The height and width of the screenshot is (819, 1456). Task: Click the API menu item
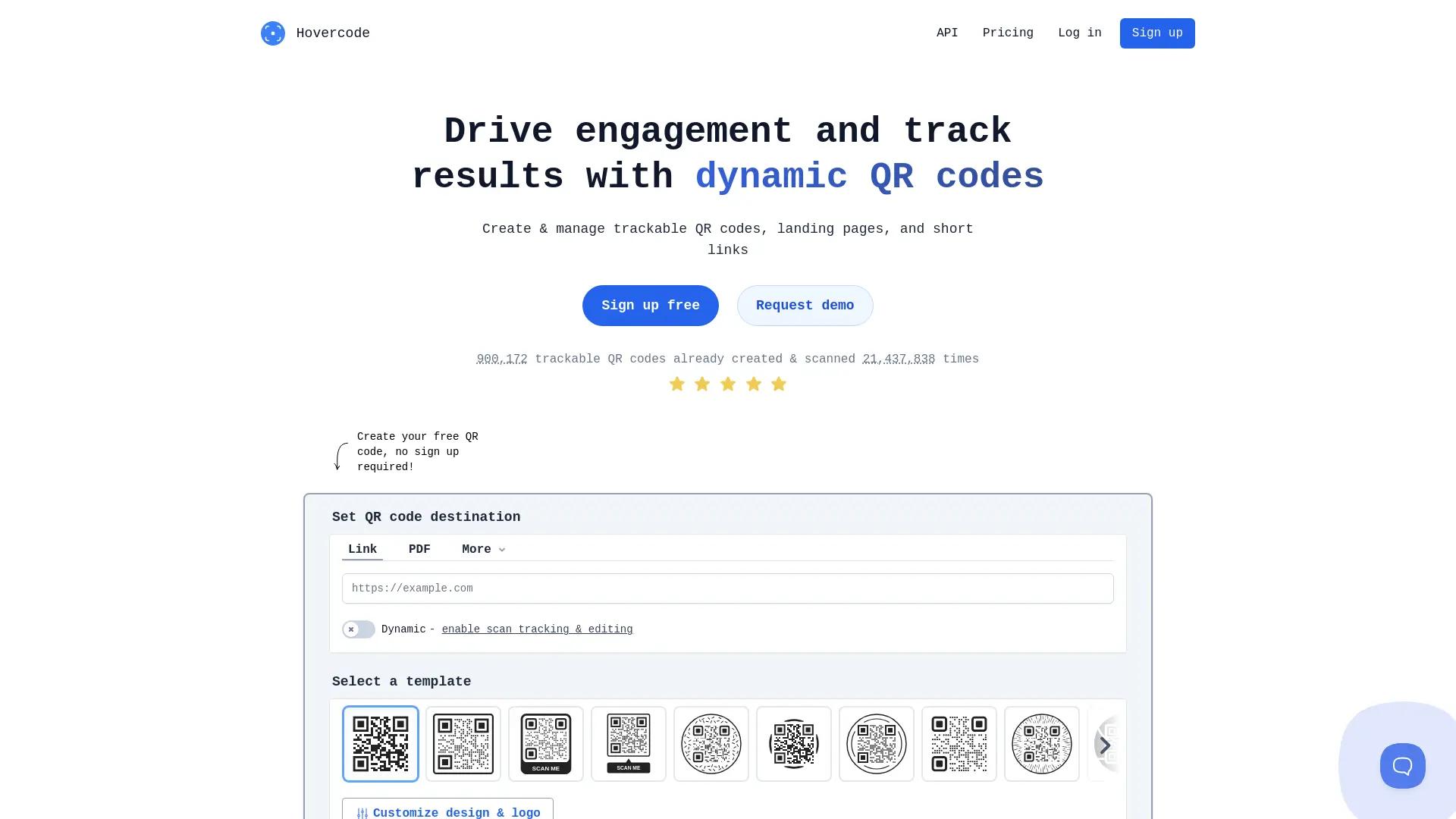coord(946,33)
